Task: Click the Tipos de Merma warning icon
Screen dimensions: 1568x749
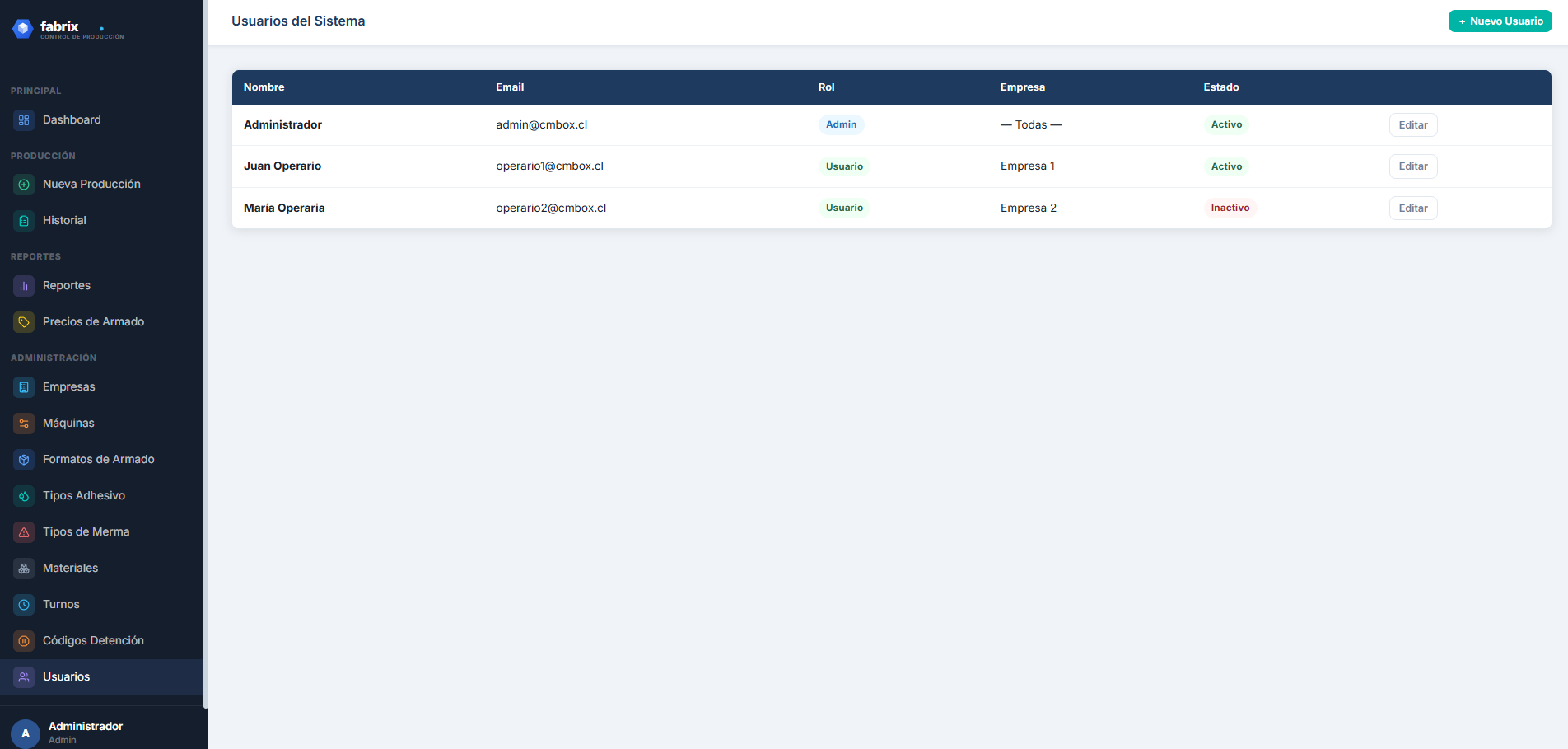Action: [x=24, y=532]
